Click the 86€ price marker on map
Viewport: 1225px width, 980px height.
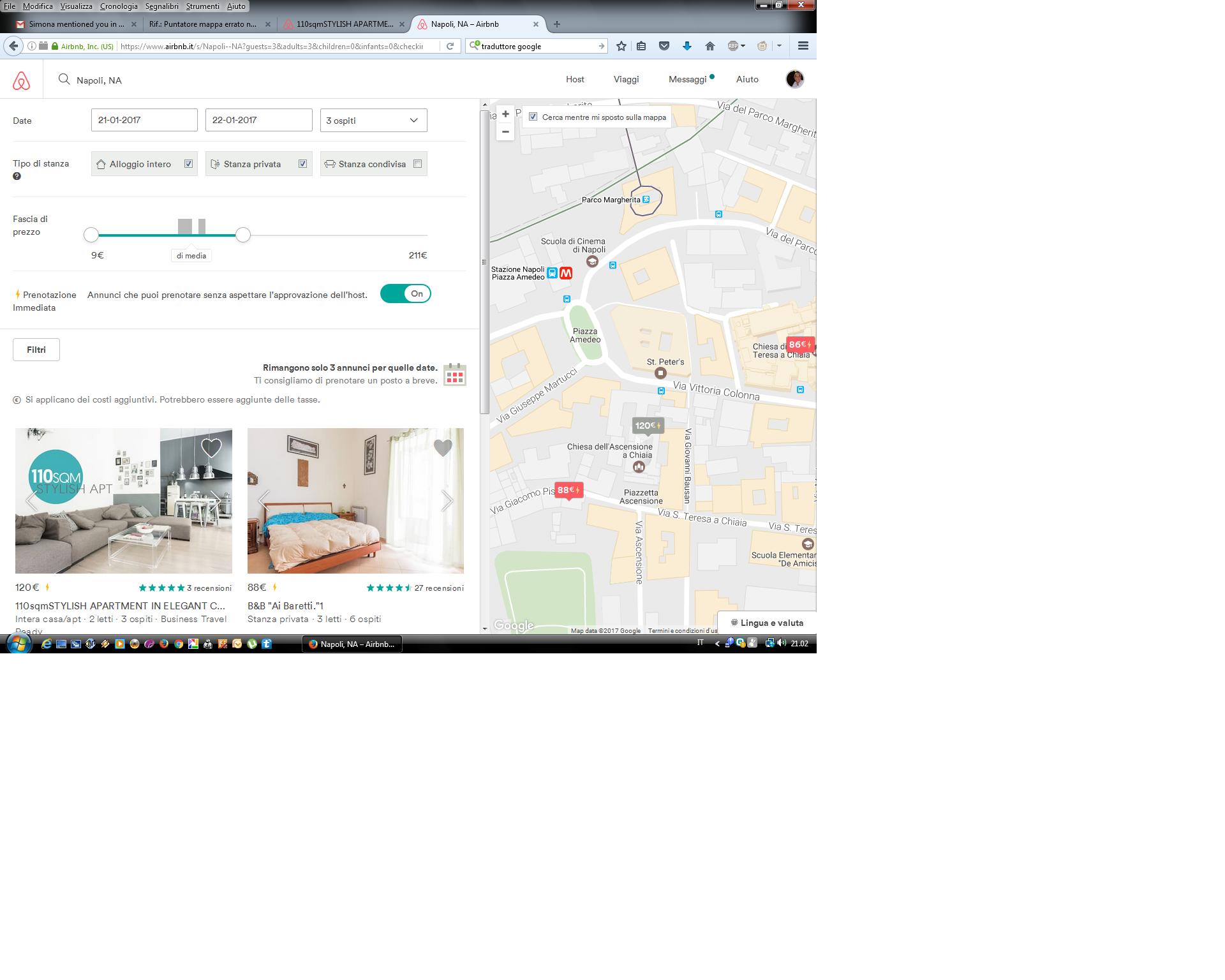800,345
